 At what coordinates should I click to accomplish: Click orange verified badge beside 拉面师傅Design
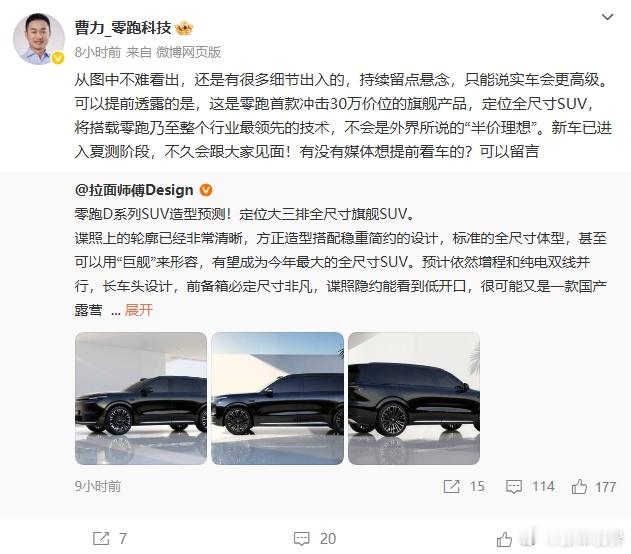click(206, 190)
